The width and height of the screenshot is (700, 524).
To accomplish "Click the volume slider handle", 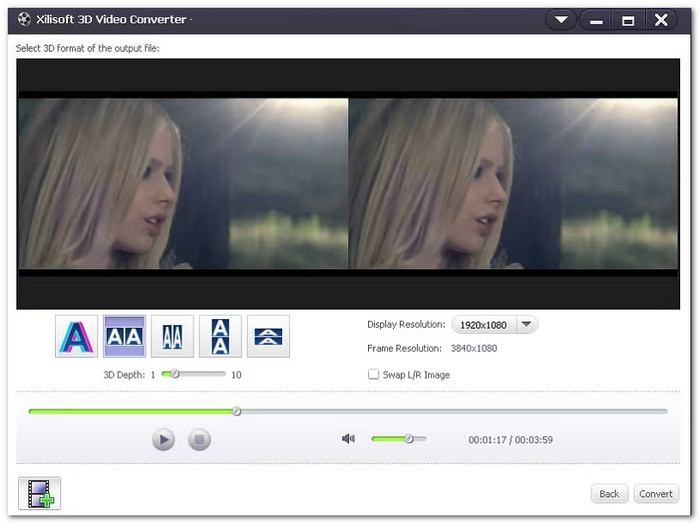I will pos(409,439).
